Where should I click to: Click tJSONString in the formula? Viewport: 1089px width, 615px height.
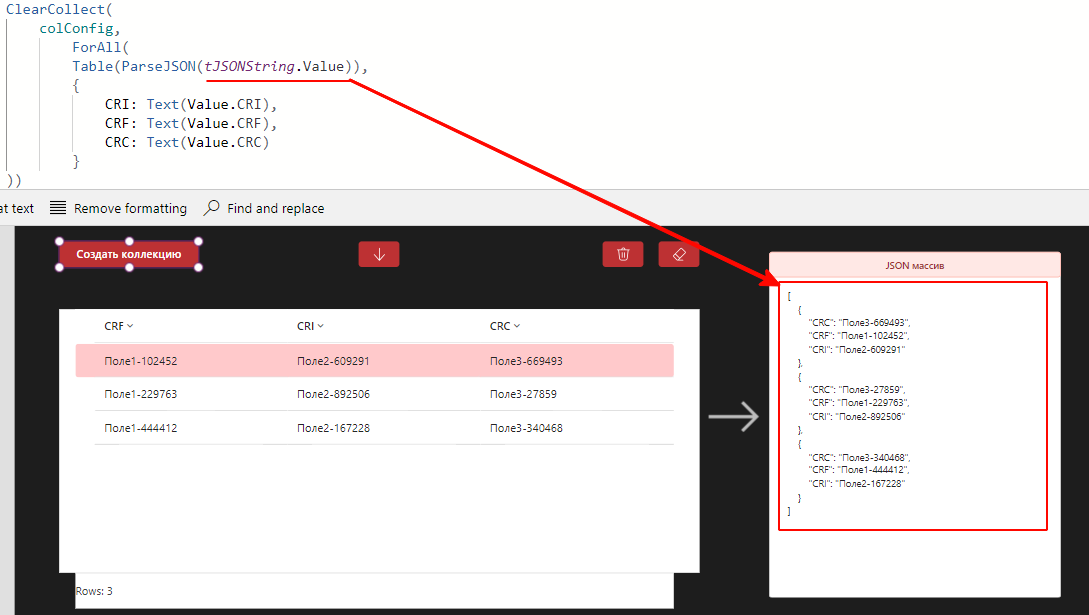pyautogui.click(x=250, y=66)
